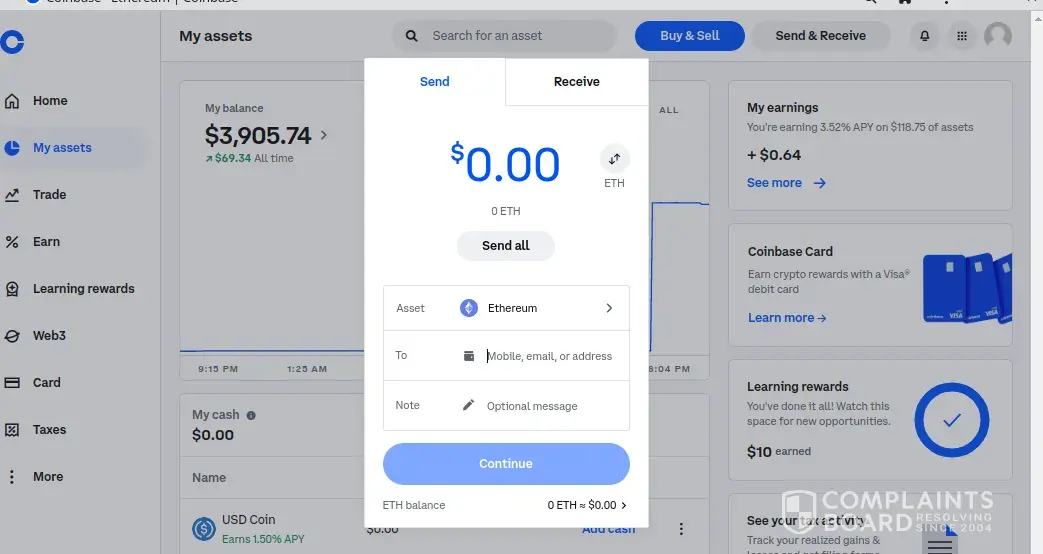The height and width of the screenshot is (554, 1043).
Task: Open notifications bell icon
Action: (x=925, y=36)
